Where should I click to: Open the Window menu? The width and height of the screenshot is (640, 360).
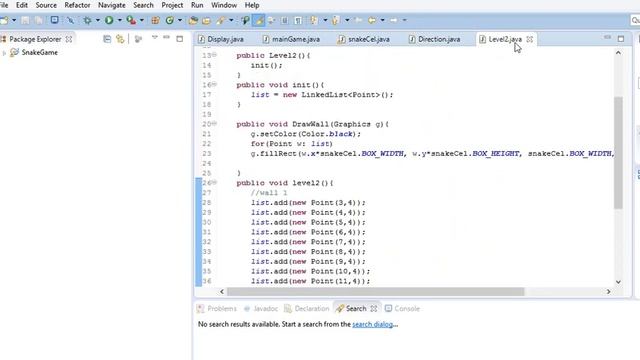click(x=224, y=5)
